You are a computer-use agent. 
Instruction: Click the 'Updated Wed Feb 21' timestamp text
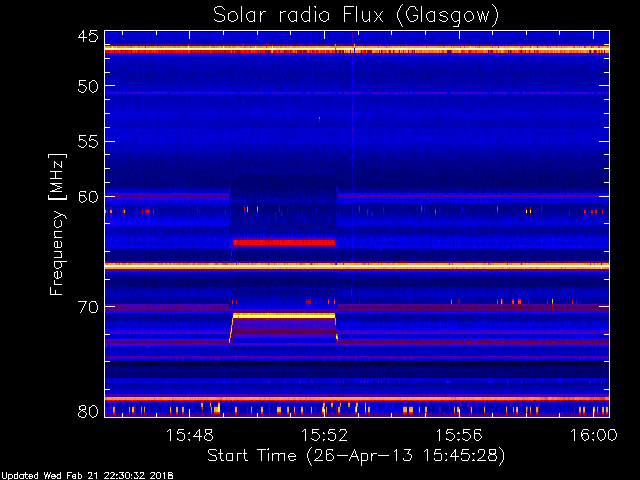(x=87, y=476)
